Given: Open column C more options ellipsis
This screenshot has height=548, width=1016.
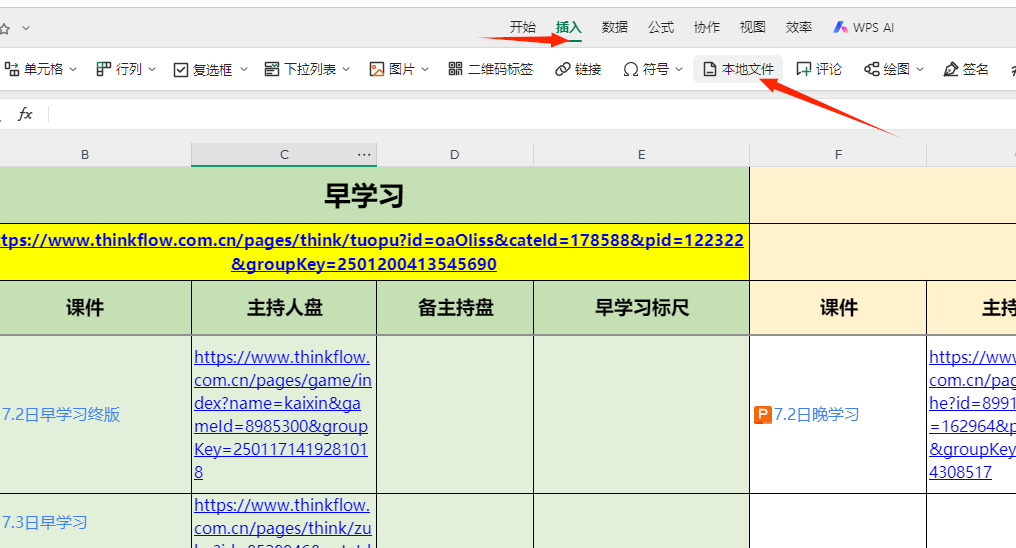Looking at the screenshot, I should pos(364,154).
